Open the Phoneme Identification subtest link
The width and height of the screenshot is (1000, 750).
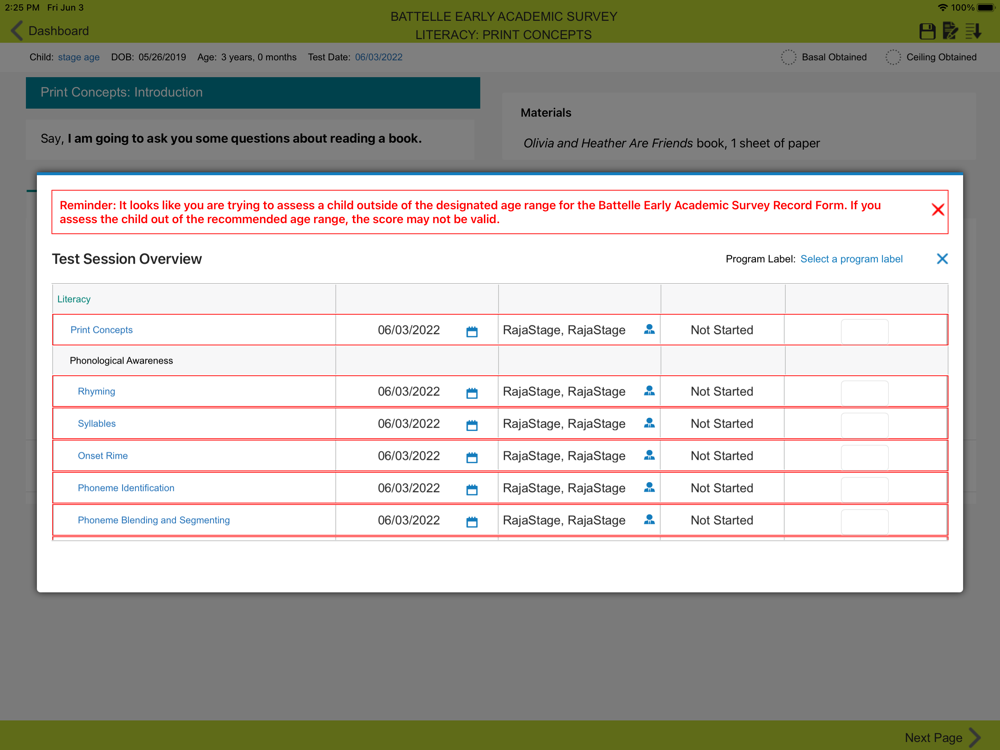(126, 488)
